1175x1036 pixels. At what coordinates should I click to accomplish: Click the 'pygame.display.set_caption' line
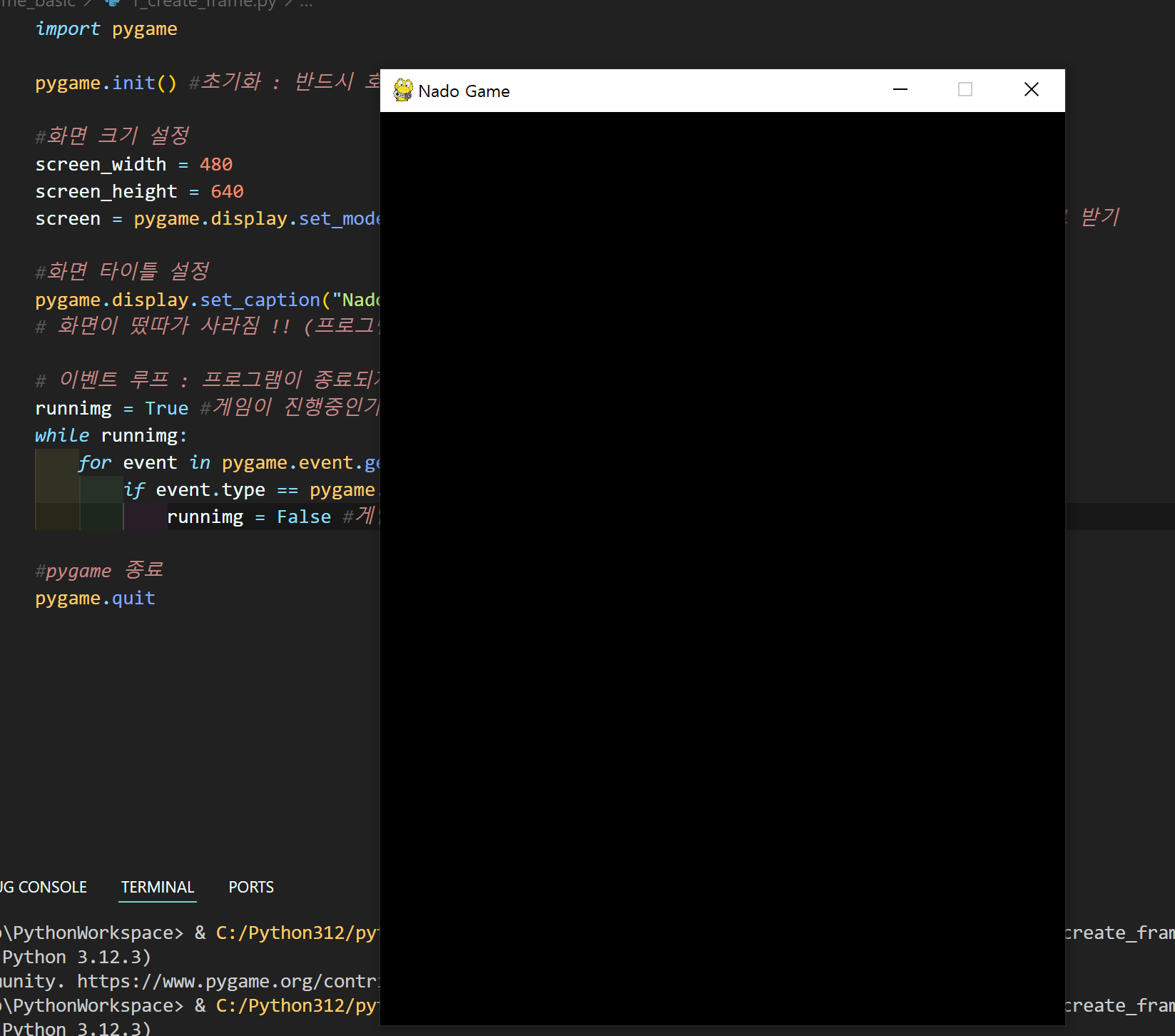[x=208, y=300]
